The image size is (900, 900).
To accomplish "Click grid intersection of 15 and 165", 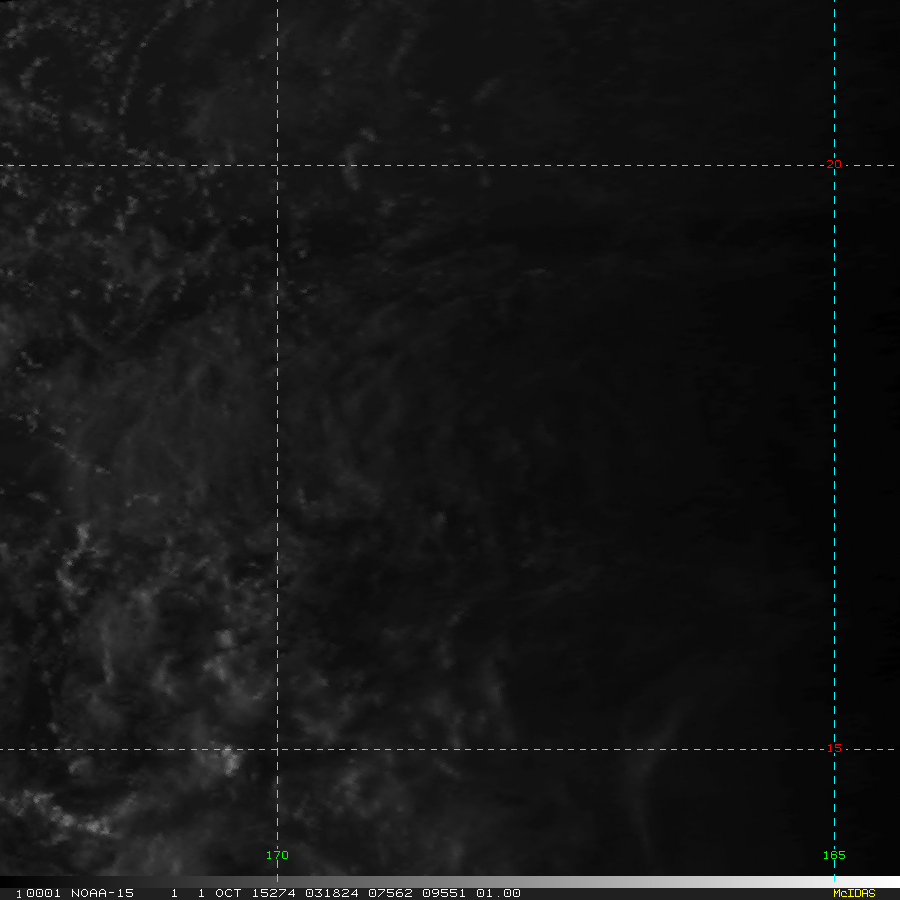I will pos(834,749).
